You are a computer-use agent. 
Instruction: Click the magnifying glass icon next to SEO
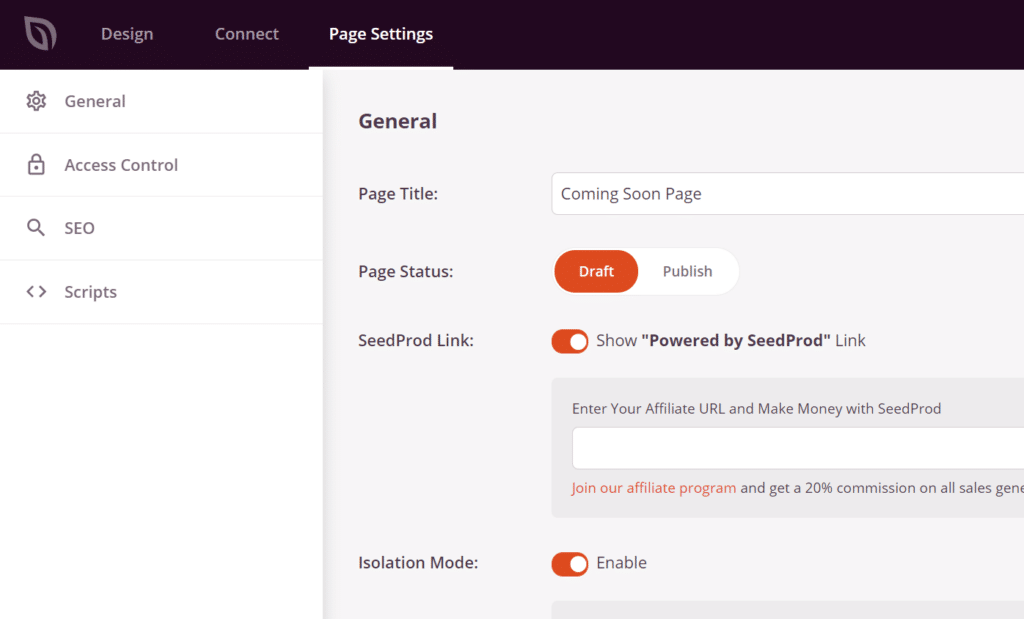click(x=35, y=228)
